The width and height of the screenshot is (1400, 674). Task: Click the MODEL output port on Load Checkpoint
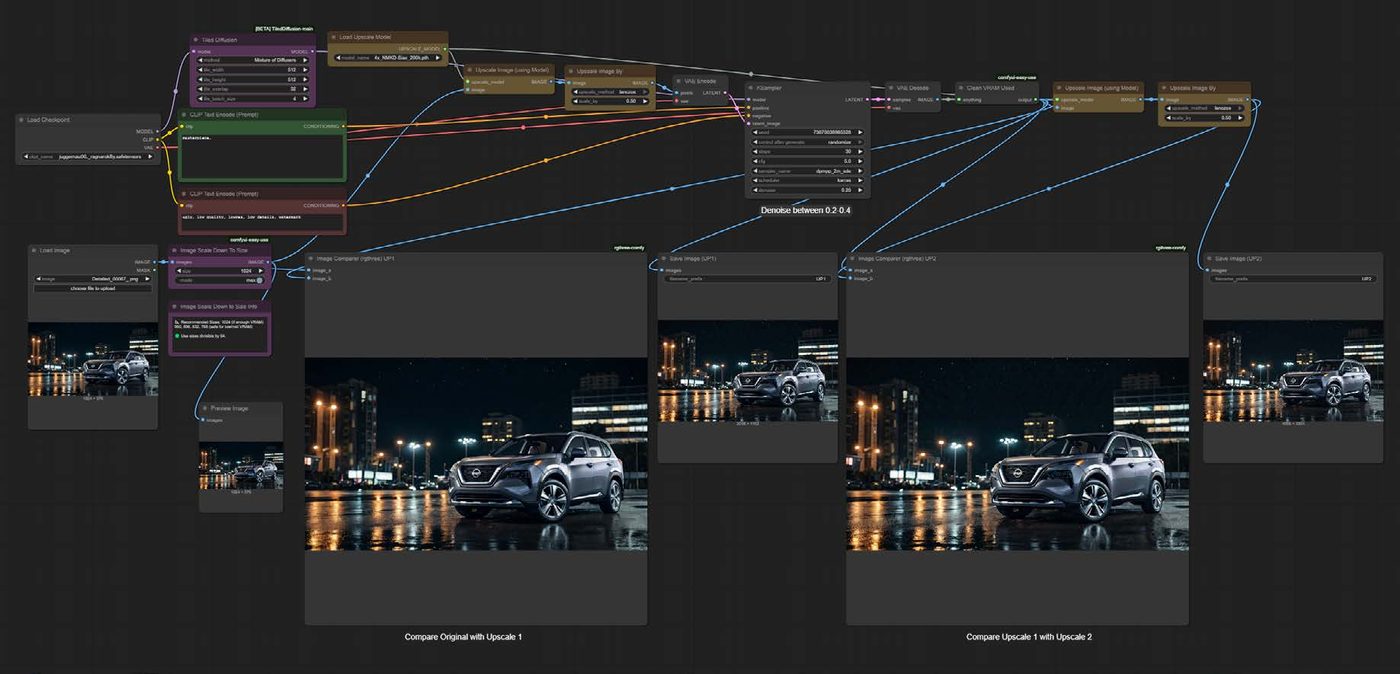(x=157, y=131)
